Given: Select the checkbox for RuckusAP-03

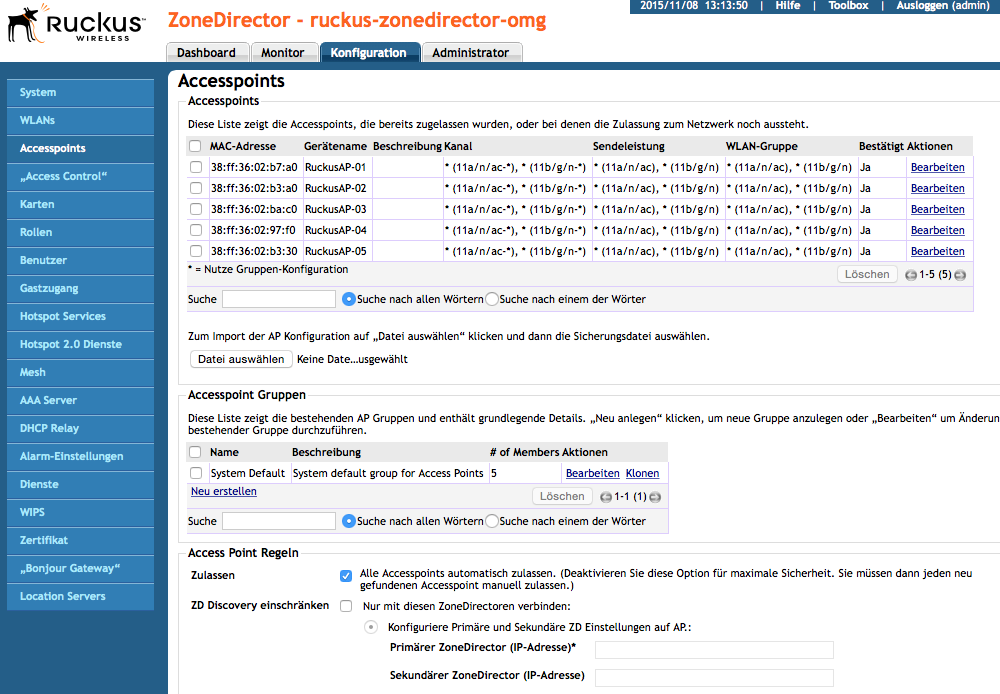Looking at the screenshot, I should point(196,209).
